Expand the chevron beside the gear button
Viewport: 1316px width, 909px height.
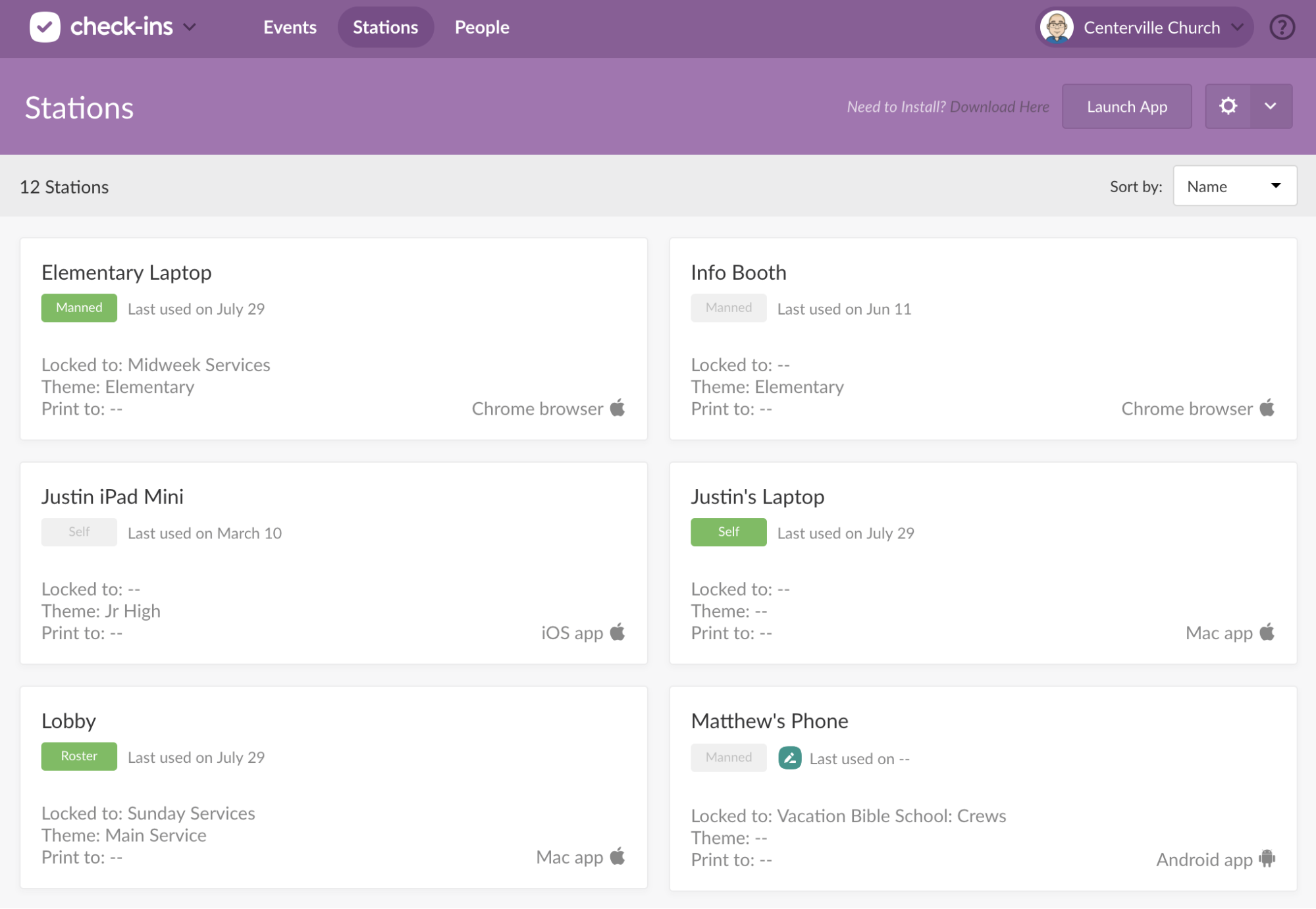point(1270,106)
